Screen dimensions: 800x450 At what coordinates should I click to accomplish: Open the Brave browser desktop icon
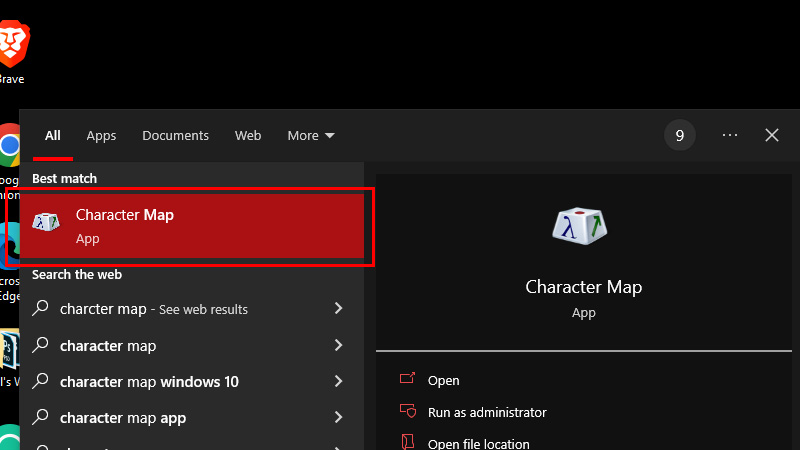(x=14, y=44)
